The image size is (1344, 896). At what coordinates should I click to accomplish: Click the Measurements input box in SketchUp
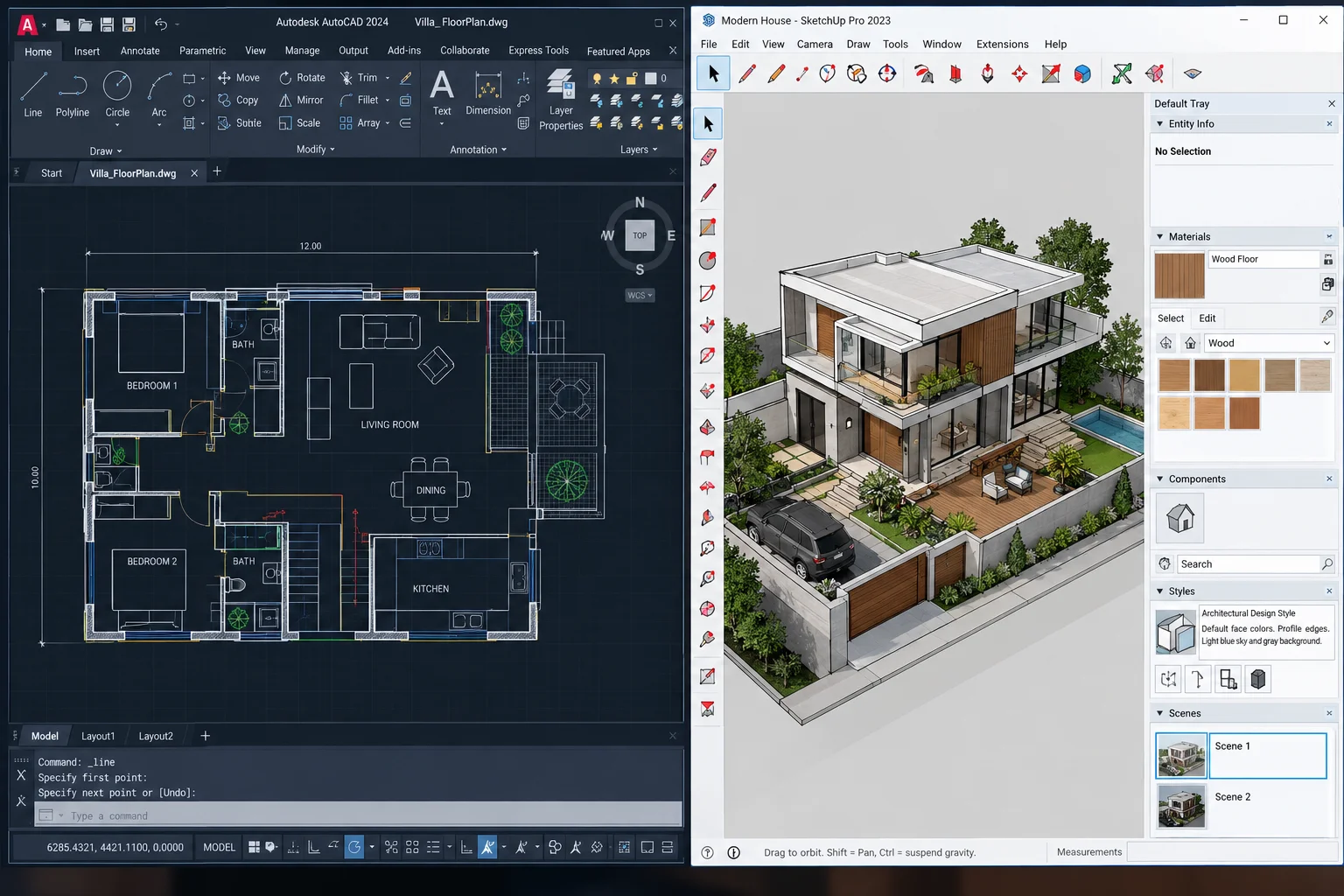[x=1232, y=851]
